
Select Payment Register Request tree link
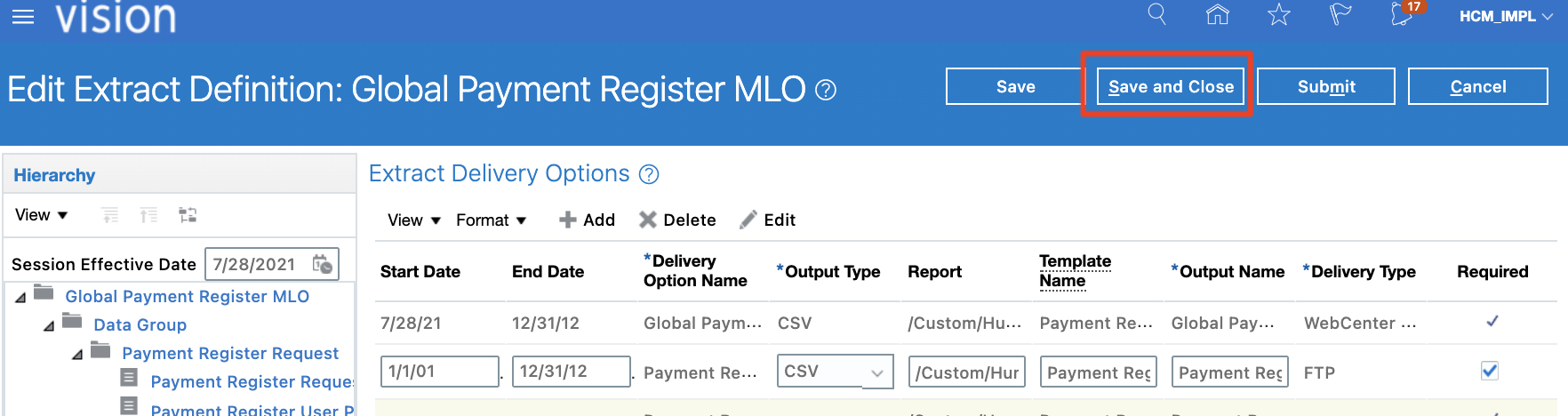230,354
